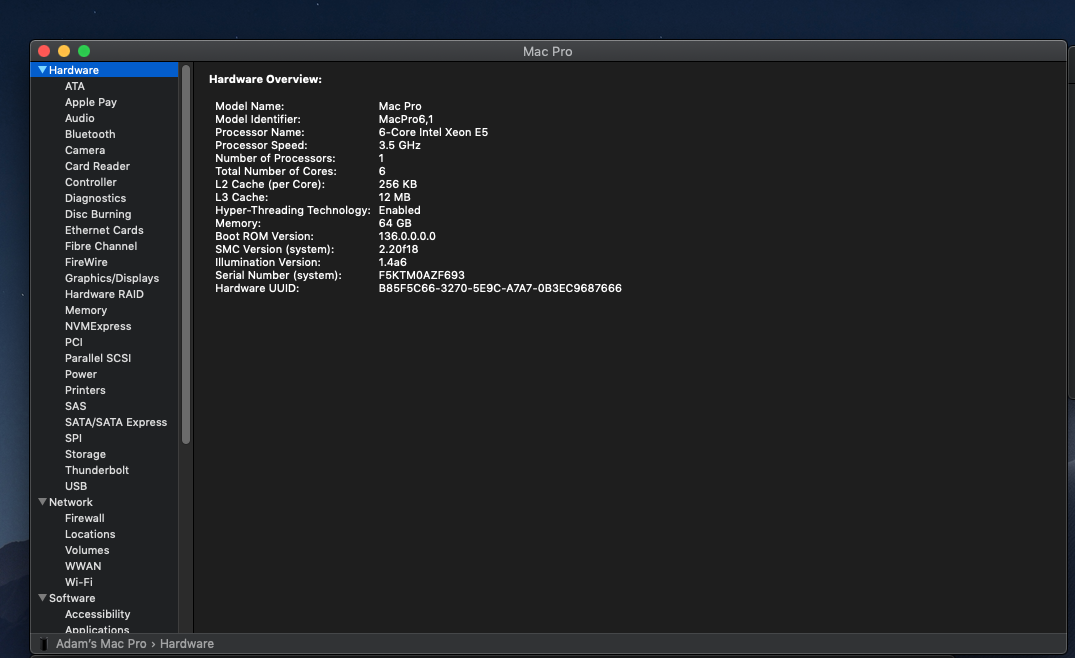The height and width of the screenshot is (658, 1075).
Task: Click the MacPro6,1 model identifier value
Action: (406, 119)
